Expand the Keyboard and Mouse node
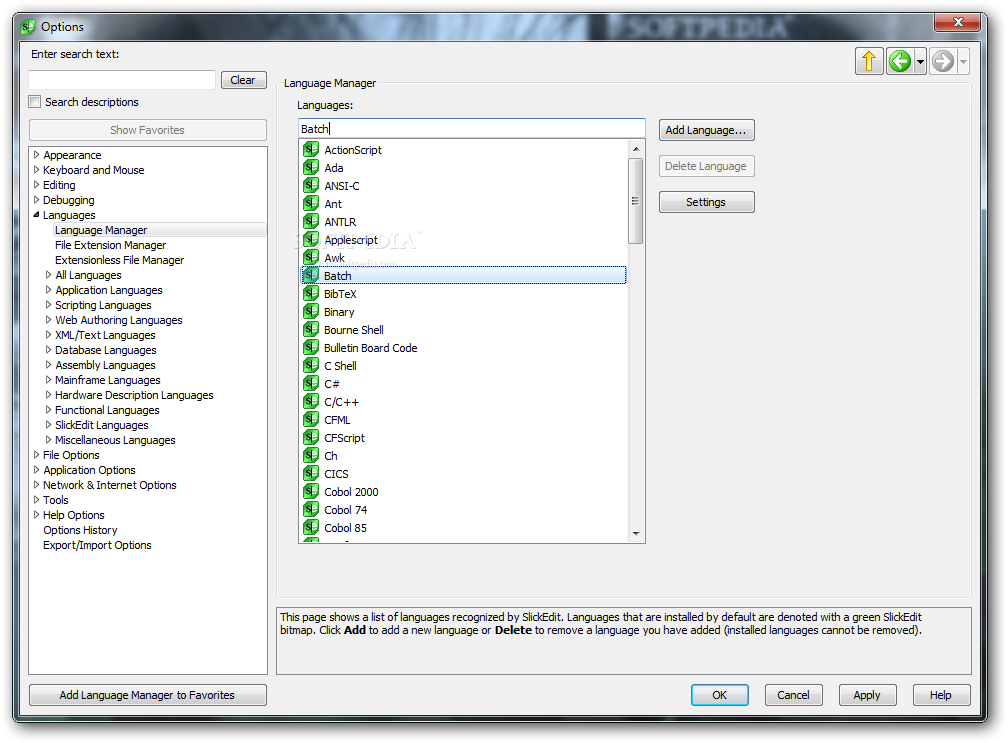The width and height of the screenshot is (1008, 743). 37,170
